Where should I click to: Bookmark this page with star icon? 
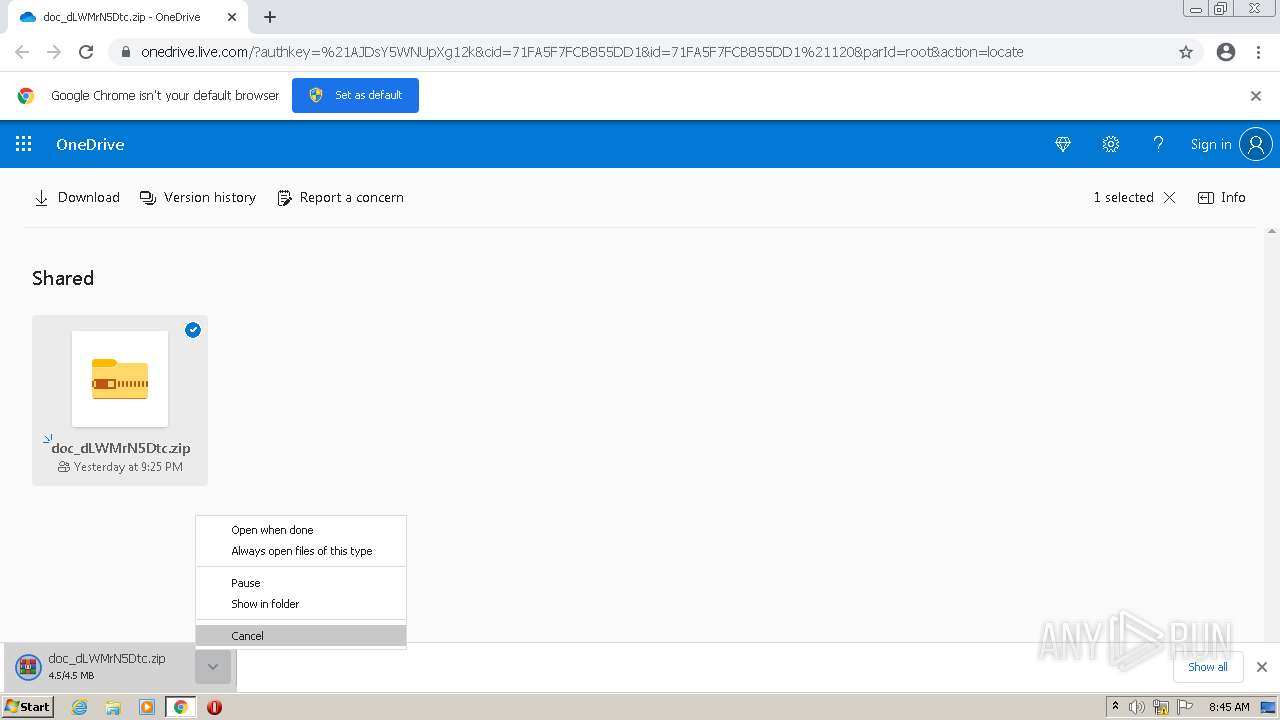(x=1186, y=52)
